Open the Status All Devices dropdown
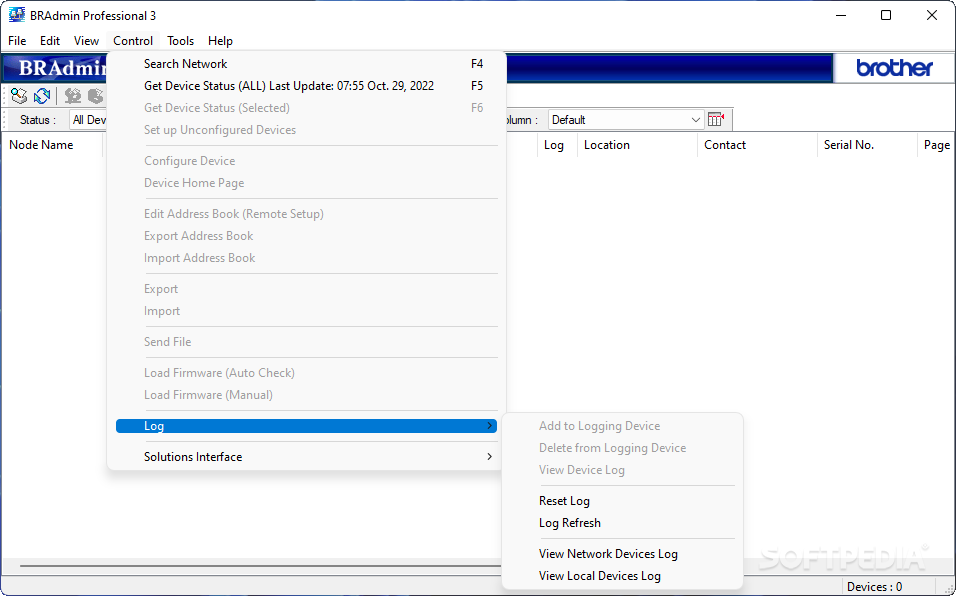 click(x=88, y=119)
